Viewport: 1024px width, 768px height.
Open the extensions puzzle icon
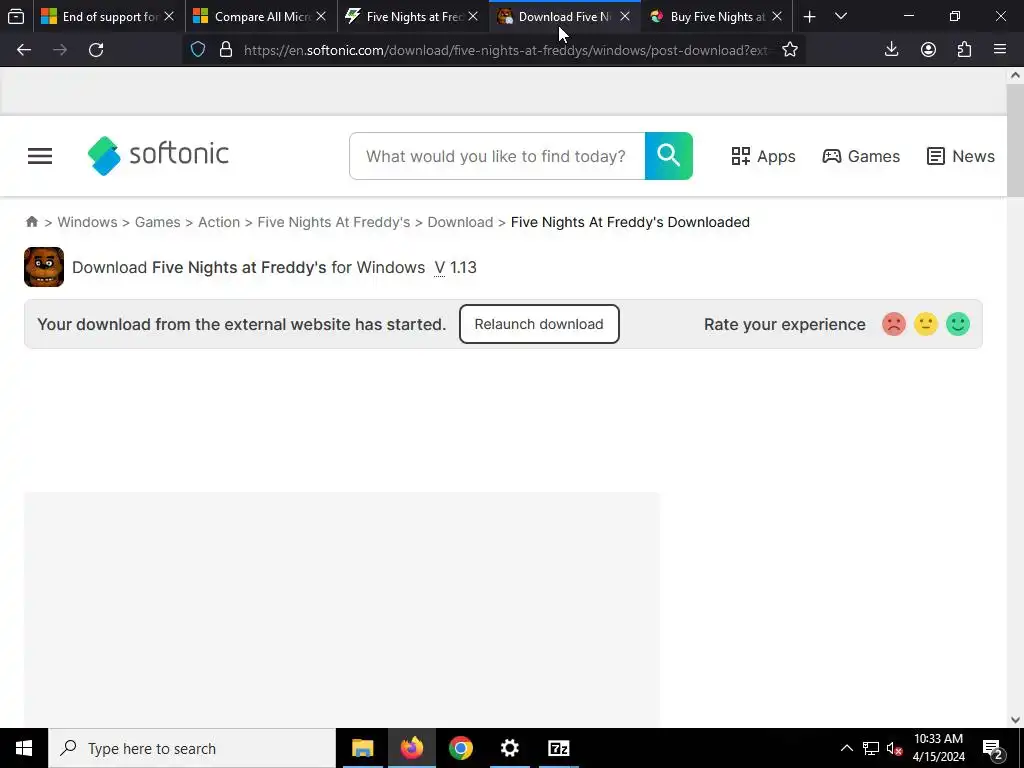click(964, 50)
